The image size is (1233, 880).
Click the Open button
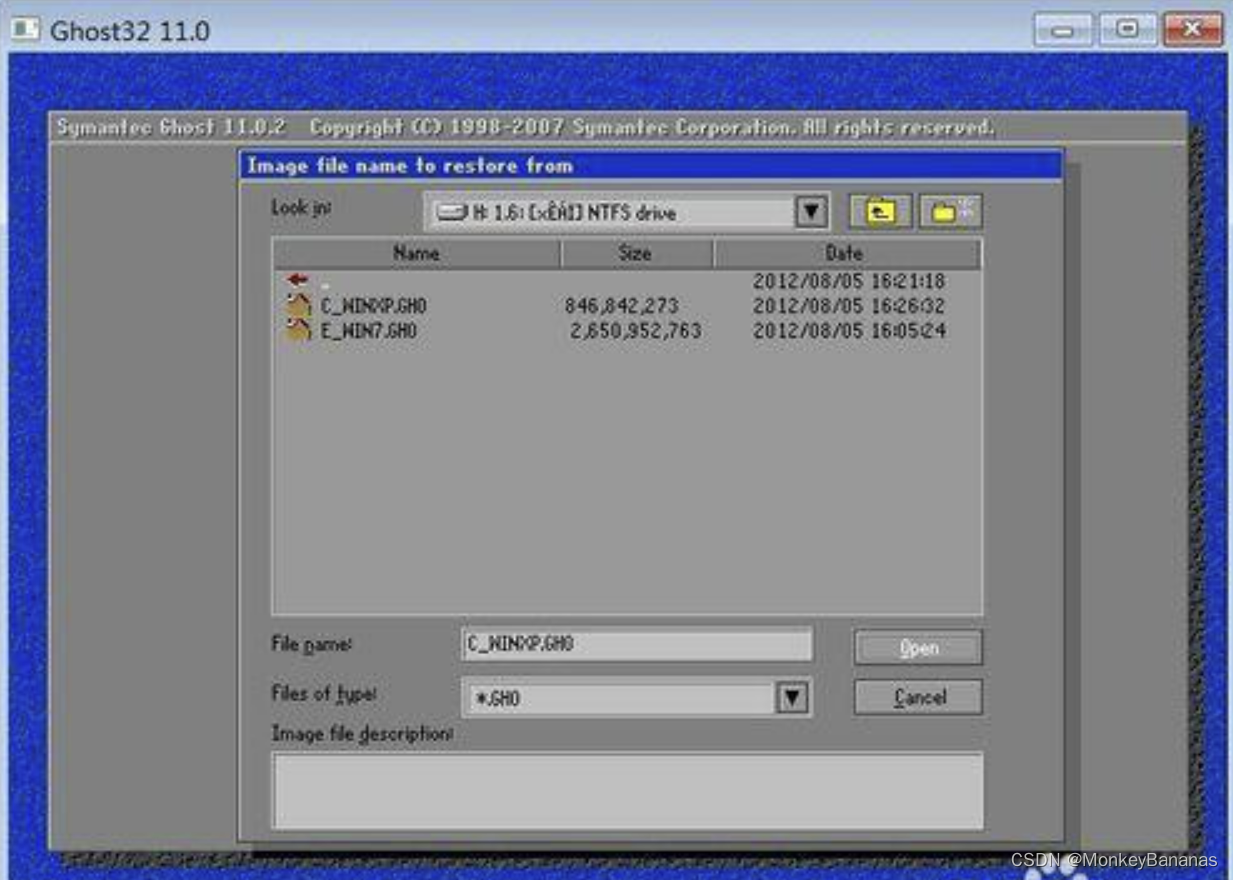(918, 647)
